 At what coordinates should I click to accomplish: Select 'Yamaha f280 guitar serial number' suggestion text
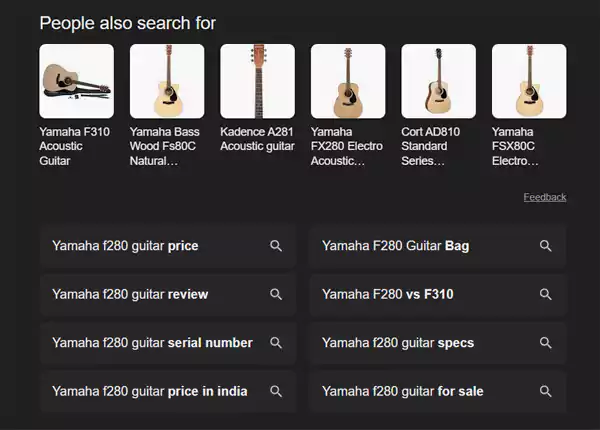pos(152,343)
